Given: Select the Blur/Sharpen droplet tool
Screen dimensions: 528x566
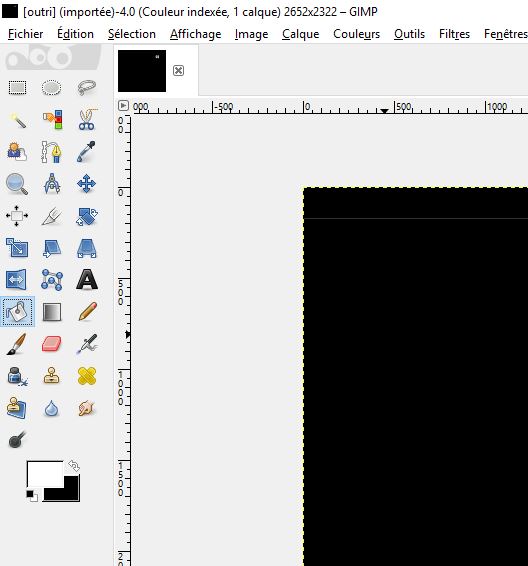Looking at the screenshot, I should 52,409.
